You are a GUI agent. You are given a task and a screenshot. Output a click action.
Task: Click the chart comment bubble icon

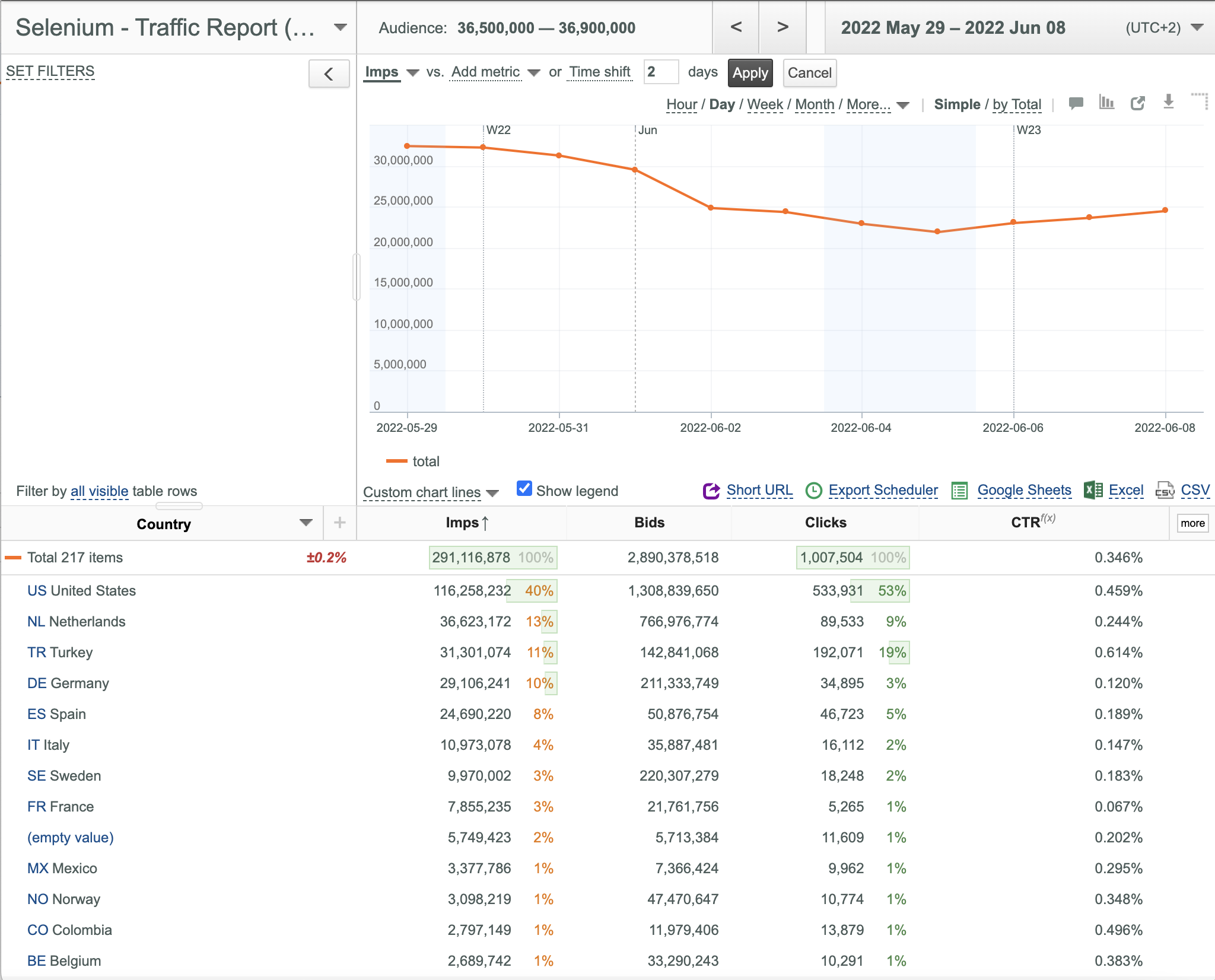coord(1076,103)
